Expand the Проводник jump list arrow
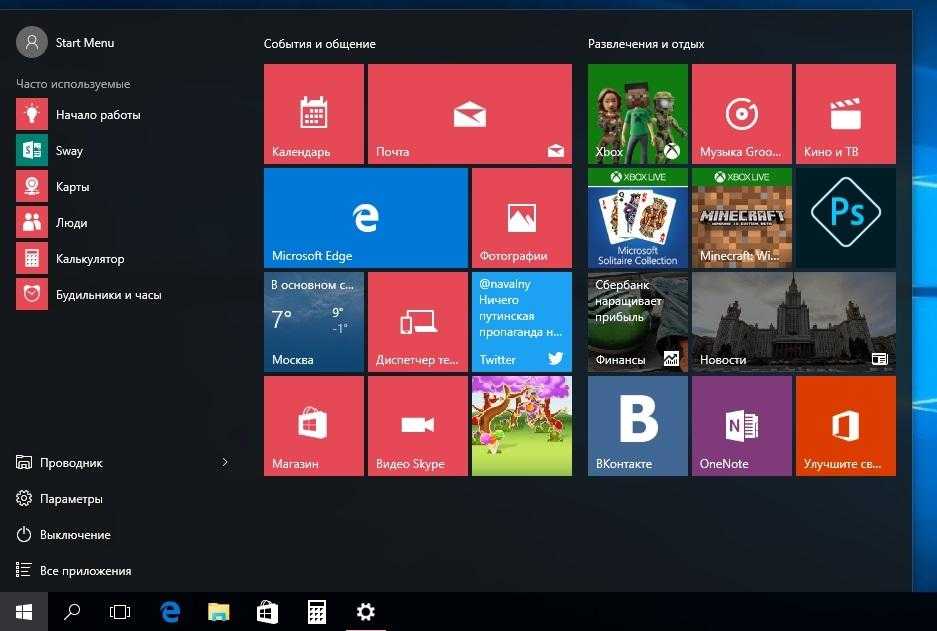This screenshot has width=937, height=631. [224, 462]
